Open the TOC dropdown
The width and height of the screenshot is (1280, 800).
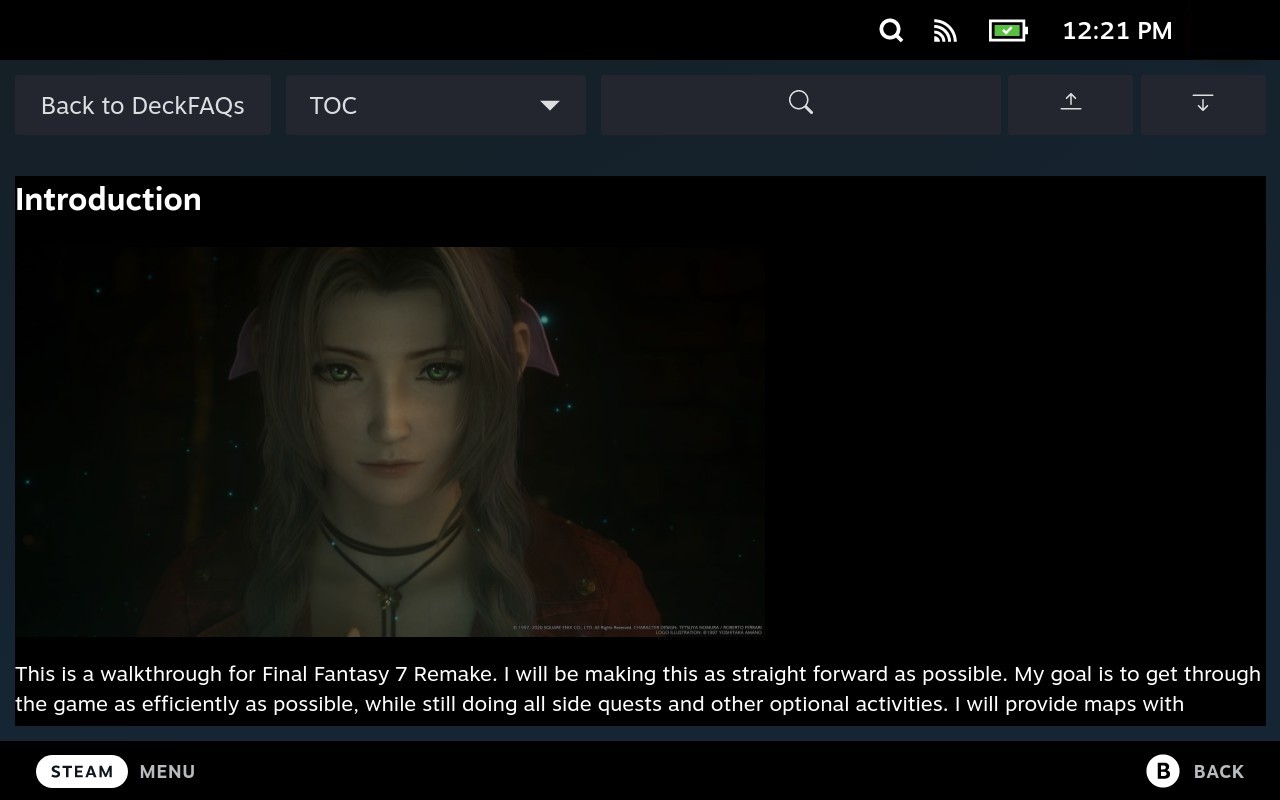(x=436, y=105)
